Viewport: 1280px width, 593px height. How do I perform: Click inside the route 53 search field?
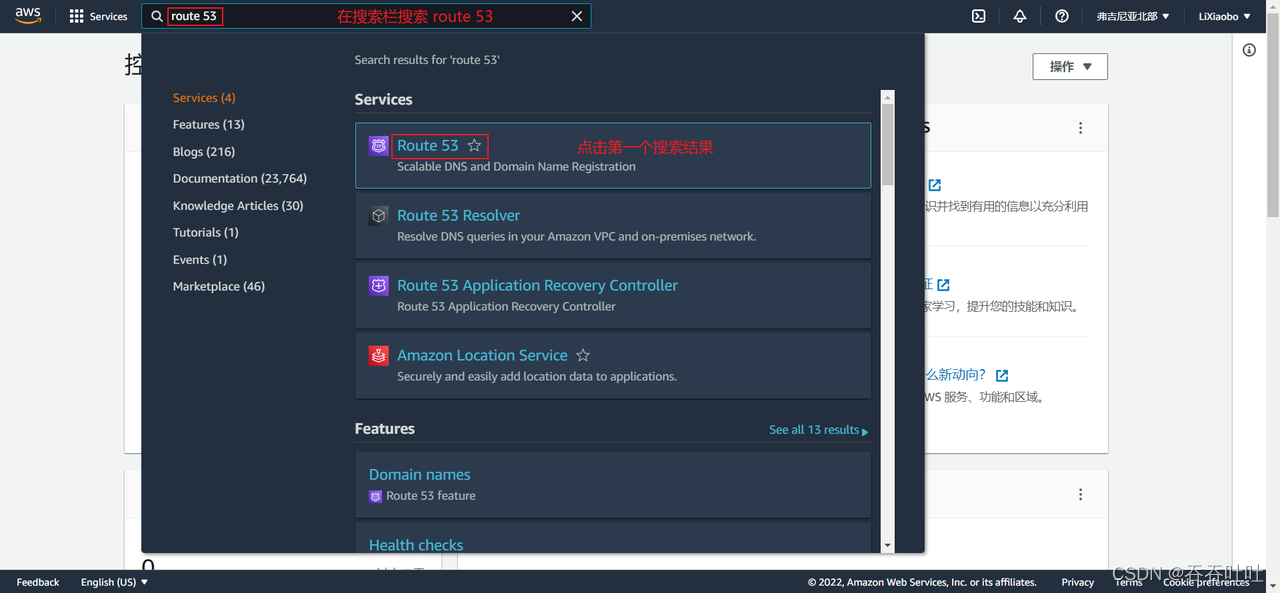point(366,16)
